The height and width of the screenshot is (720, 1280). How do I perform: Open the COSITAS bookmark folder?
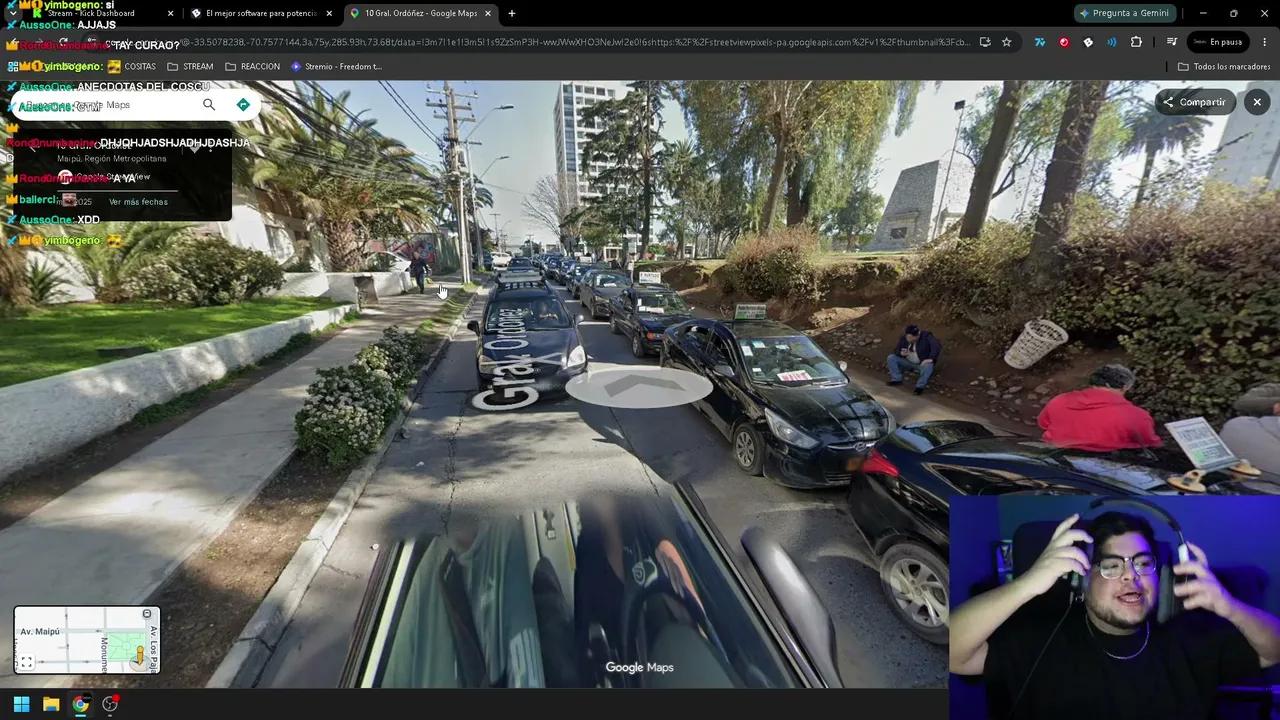[x=130, y=67]
